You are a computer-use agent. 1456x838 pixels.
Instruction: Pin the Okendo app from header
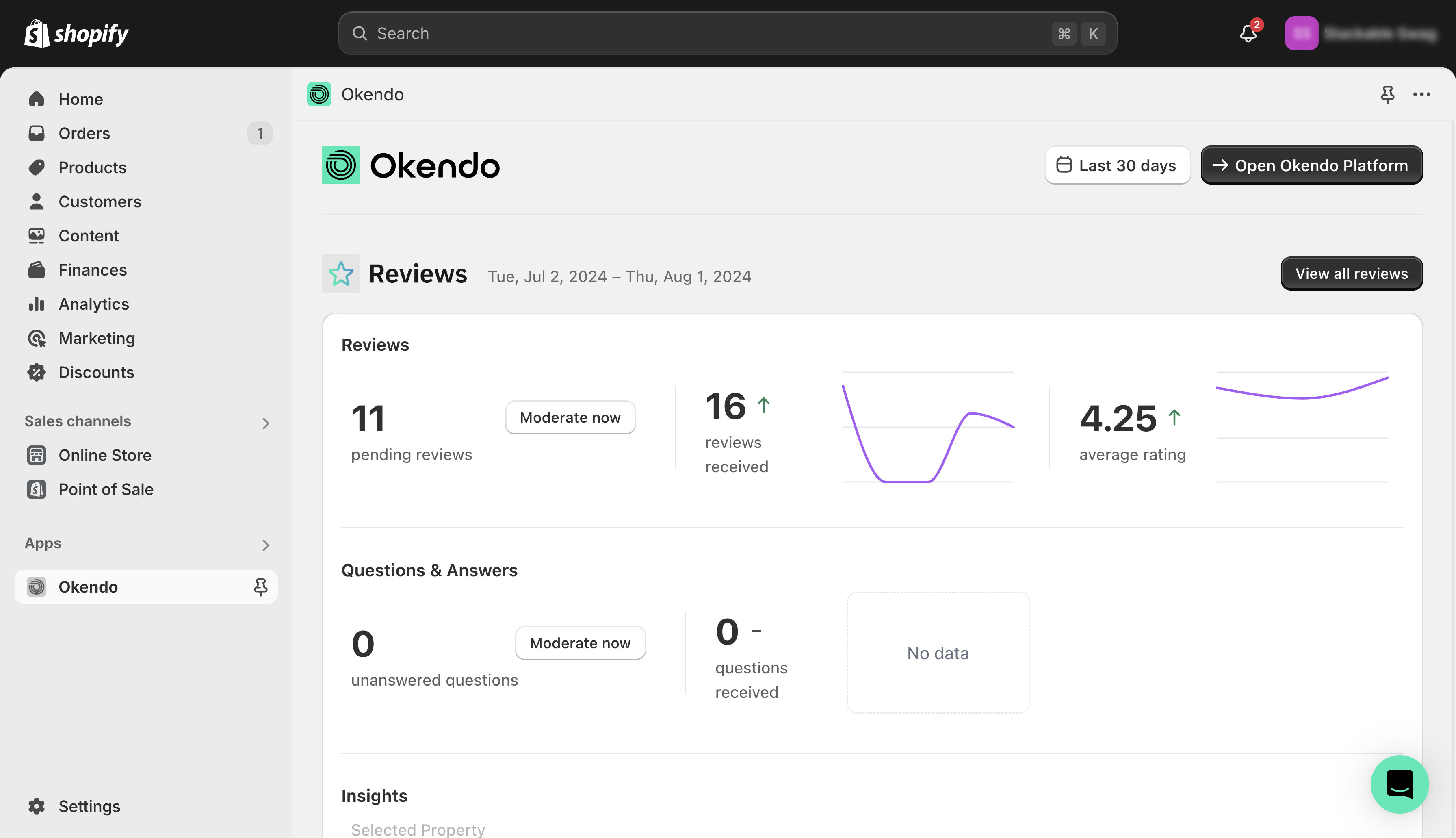tap(1387, 94)
